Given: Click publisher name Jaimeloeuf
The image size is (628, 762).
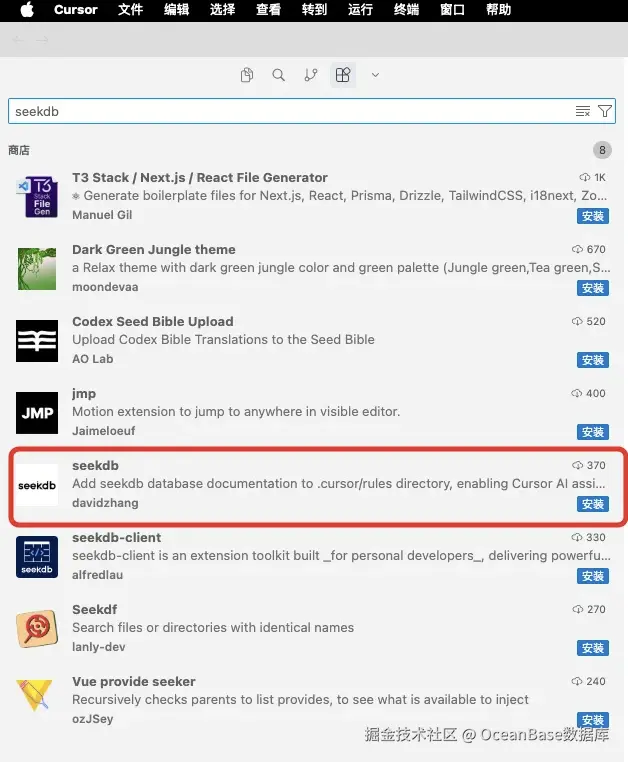Looking at the screenshot, I should coord(104,431).
